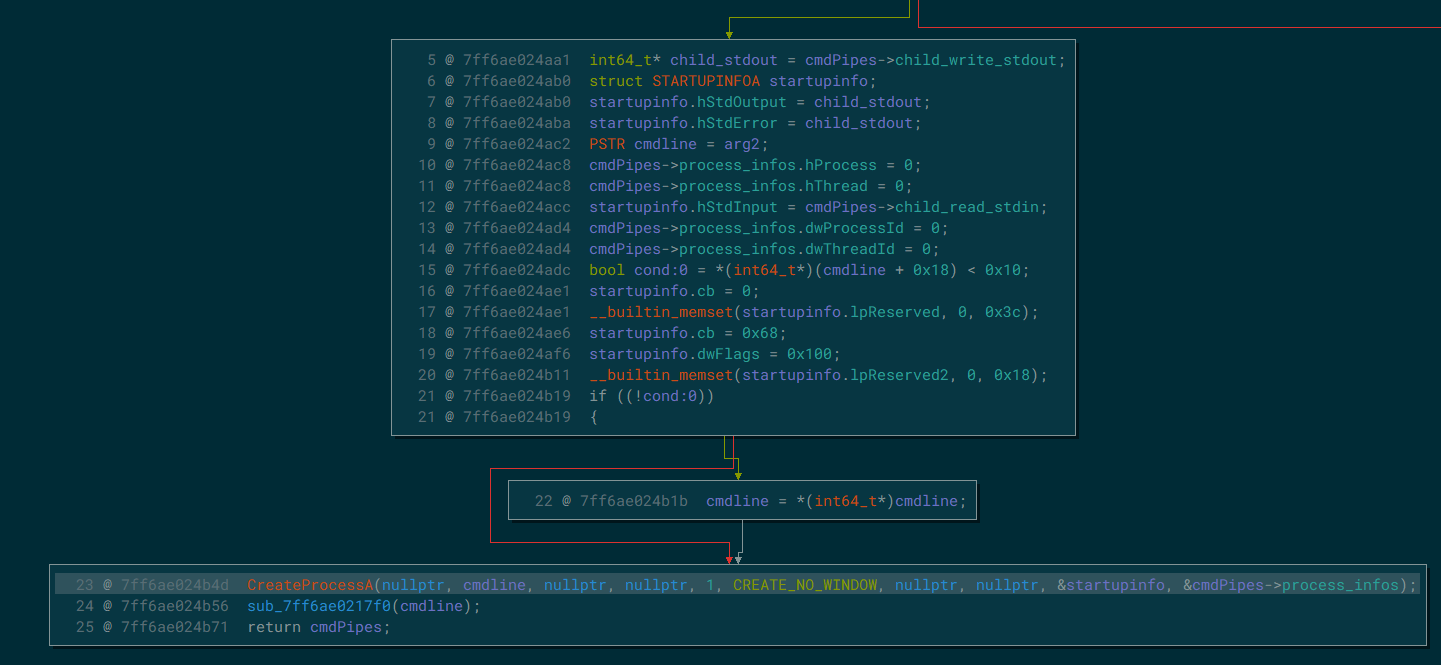Click address 7ff6ae024af6 on line 19
Viewport: 1441px width, 665px height.
click(517, 354)
